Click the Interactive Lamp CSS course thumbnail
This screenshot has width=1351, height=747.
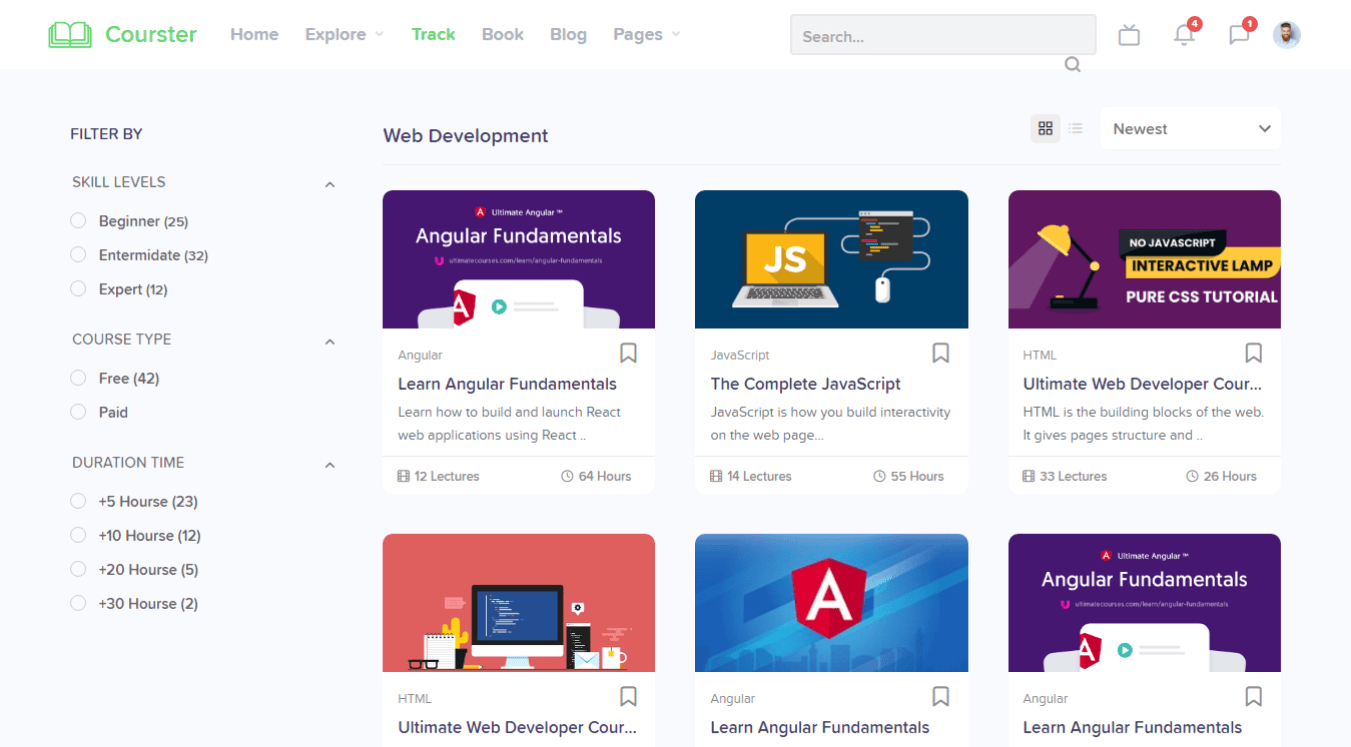tap(1144, 259)
